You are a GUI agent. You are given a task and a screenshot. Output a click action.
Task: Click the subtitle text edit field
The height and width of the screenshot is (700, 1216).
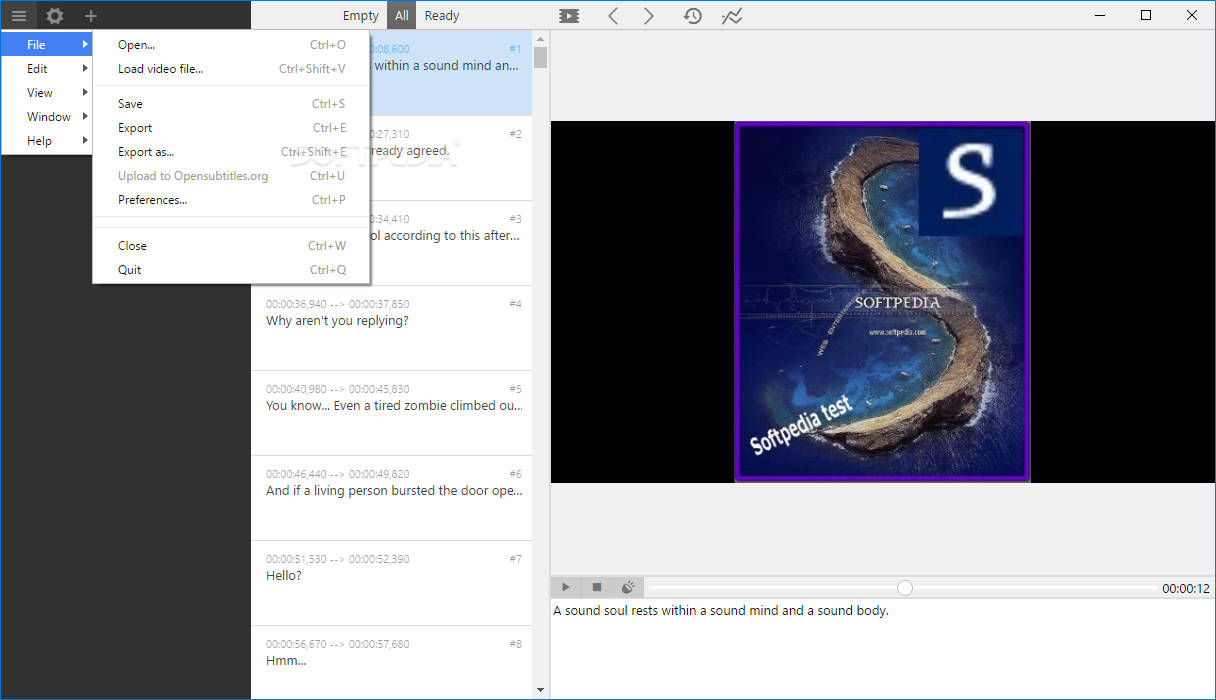tap(882, 649)
